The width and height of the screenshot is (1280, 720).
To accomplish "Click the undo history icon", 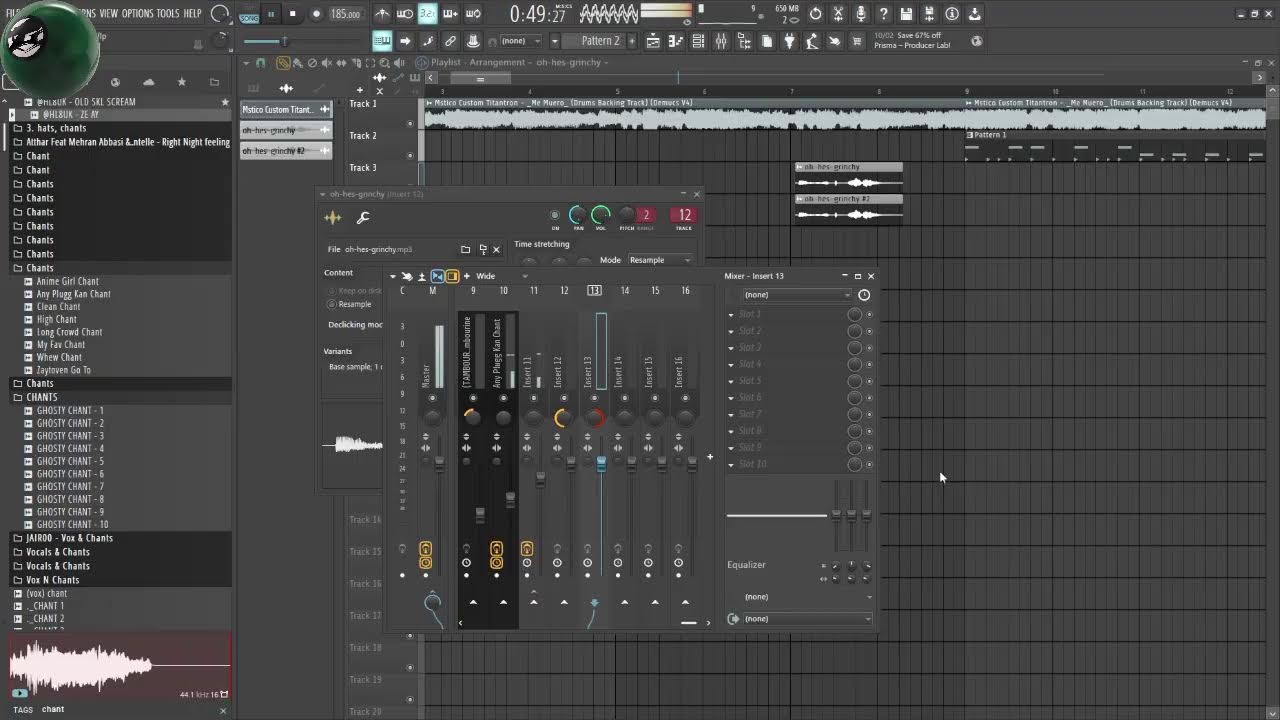I will pyautogui.click(x=816, y=14).
